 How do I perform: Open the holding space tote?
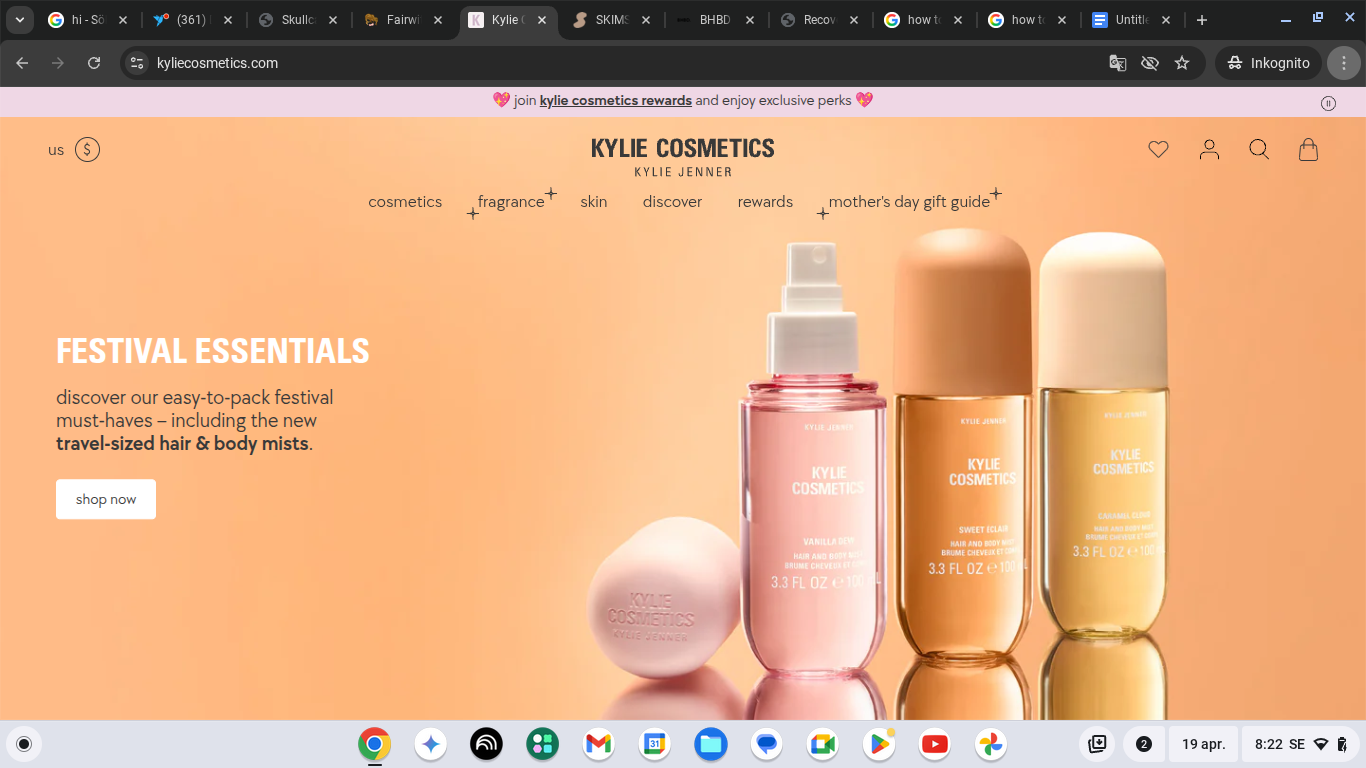(x=1098, y=744)
